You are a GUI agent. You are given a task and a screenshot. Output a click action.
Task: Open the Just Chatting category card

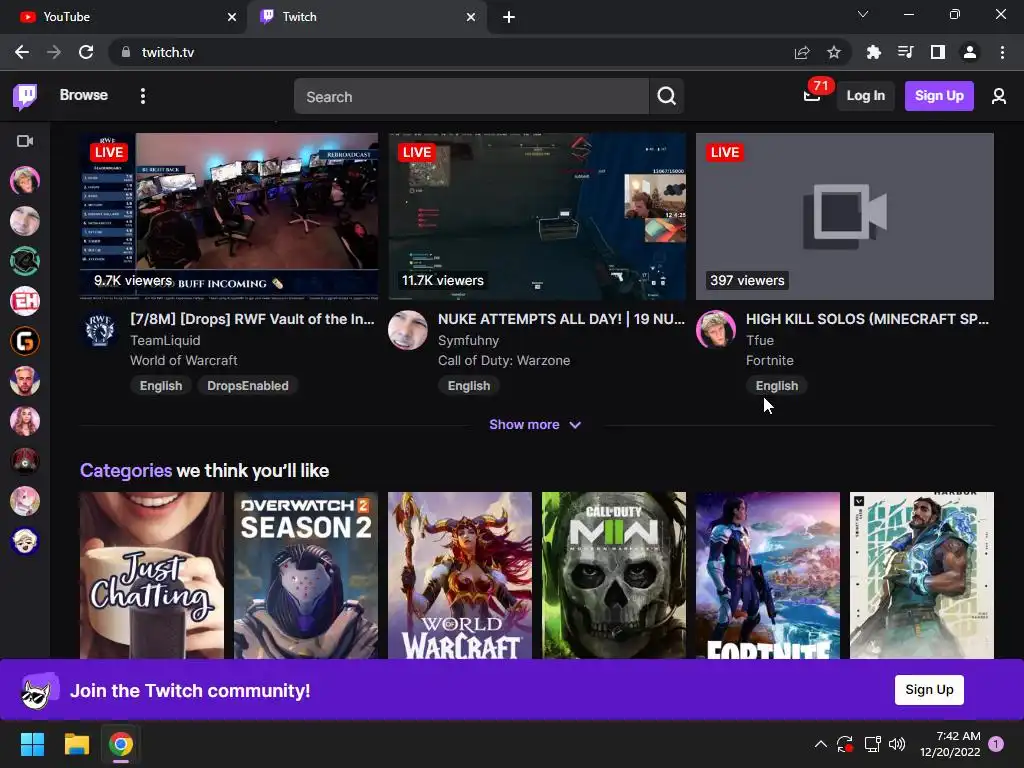pyautogui.click(x=152, y=575)
